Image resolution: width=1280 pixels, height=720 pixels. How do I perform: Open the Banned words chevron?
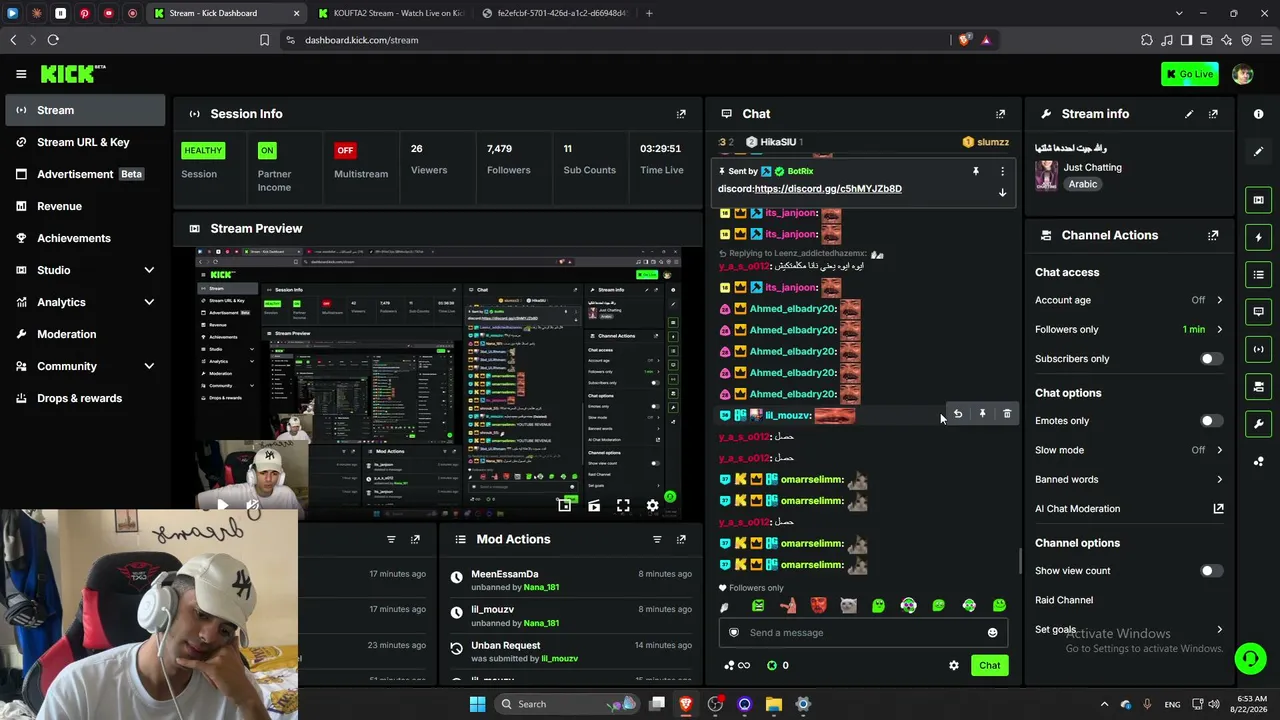[1219, 480]
